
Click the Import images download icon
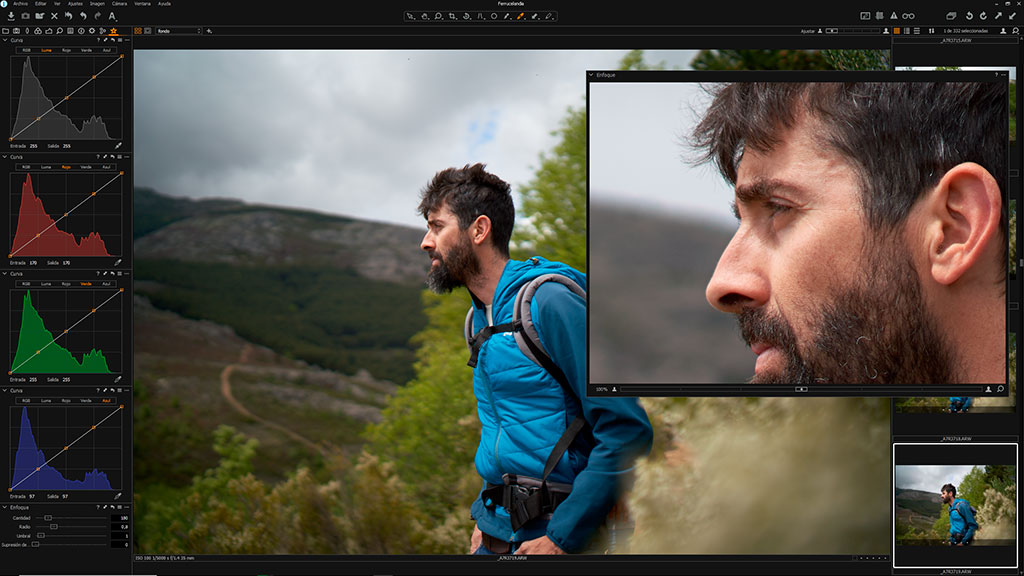[x=11, y=16]
